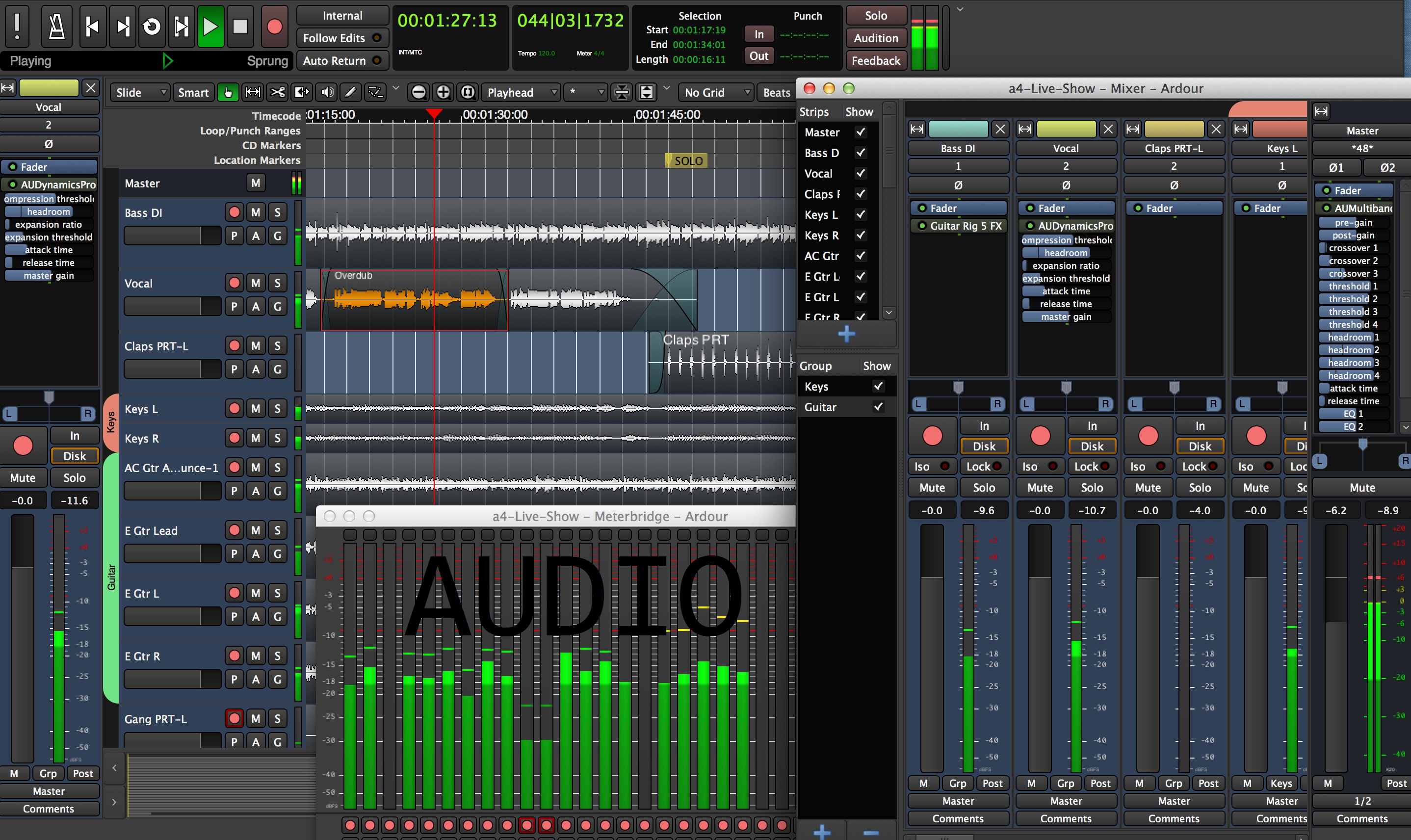Uncheck Show for Vocal strip

pyautogui.click(x=861, y=173)
